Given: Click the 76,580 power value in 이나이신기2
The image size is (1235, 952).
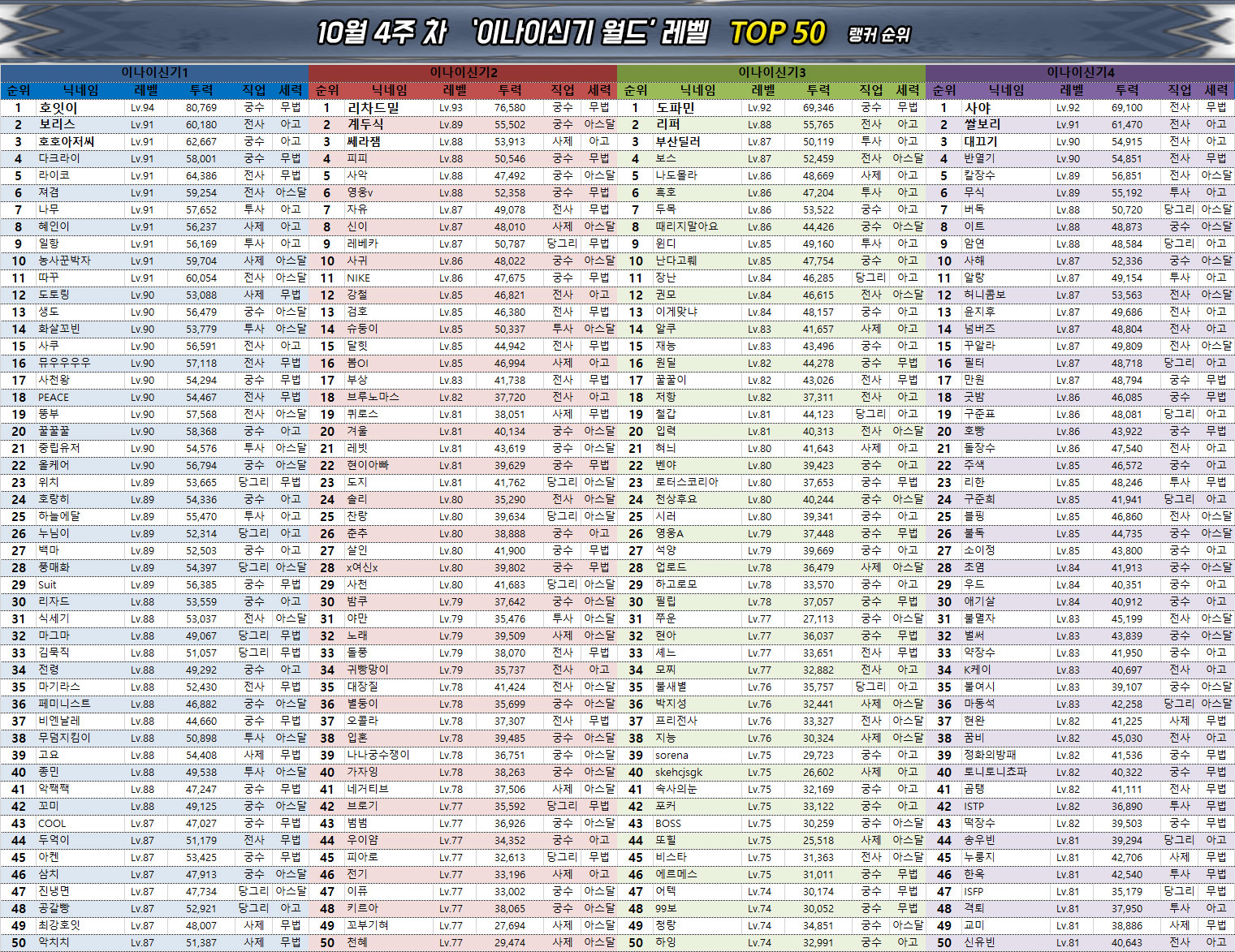Looking at the screenshot, I should 509,107.
